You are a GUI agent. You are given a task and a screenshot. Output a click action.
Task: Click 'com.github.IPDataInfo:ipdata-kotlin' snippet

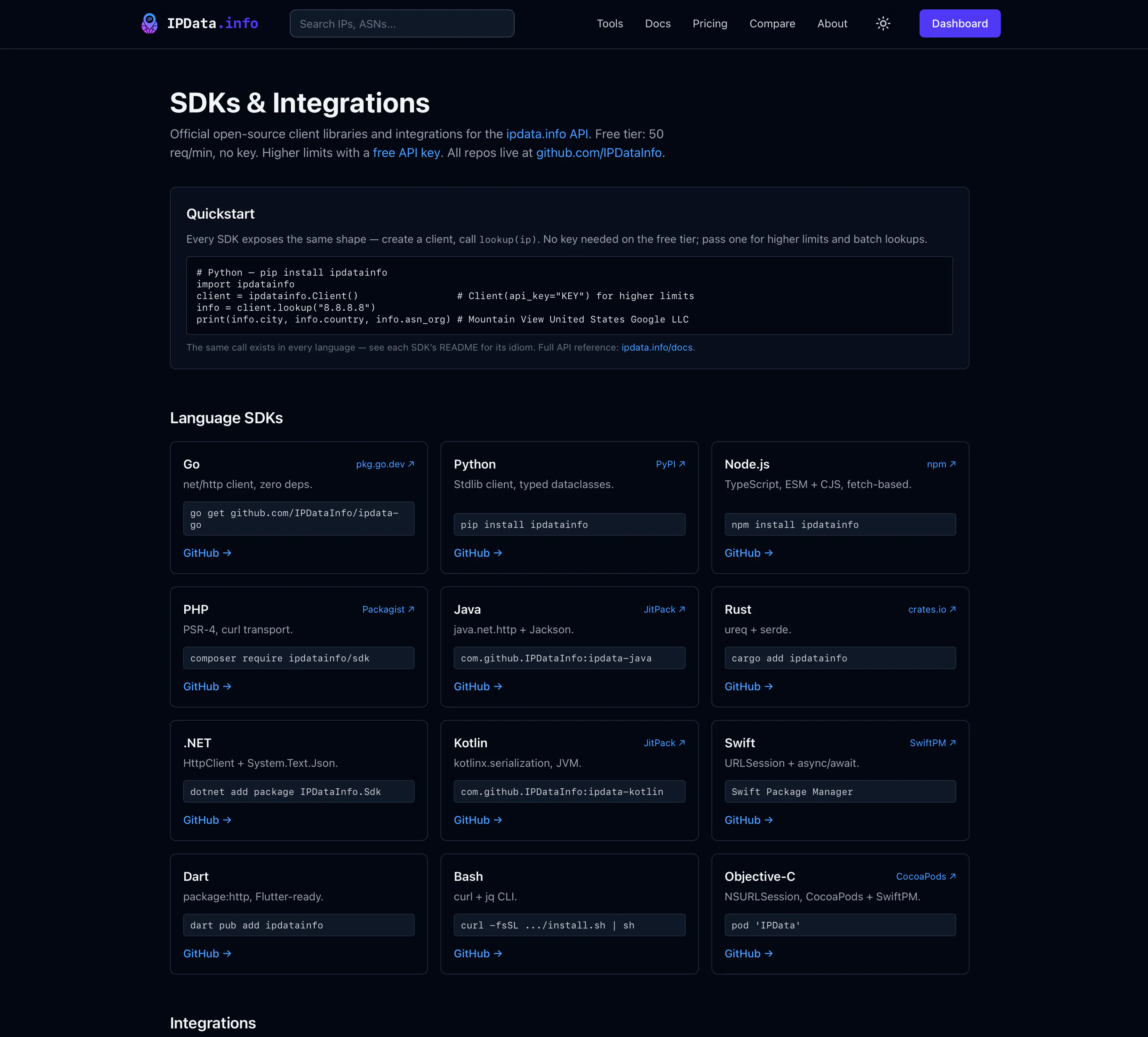(x=569, y=791)
